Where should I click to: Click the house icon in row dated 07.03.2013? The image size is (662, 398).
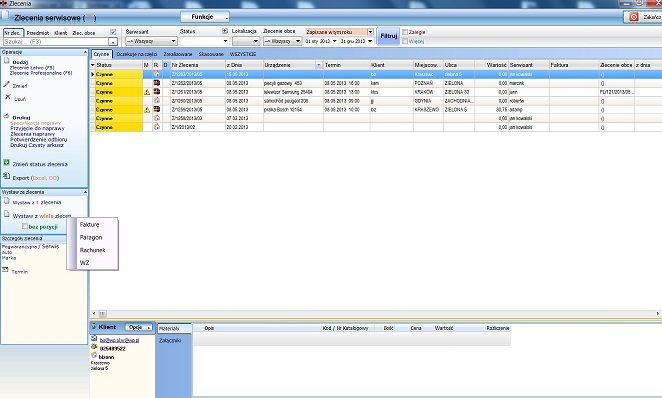click(156, 118)
